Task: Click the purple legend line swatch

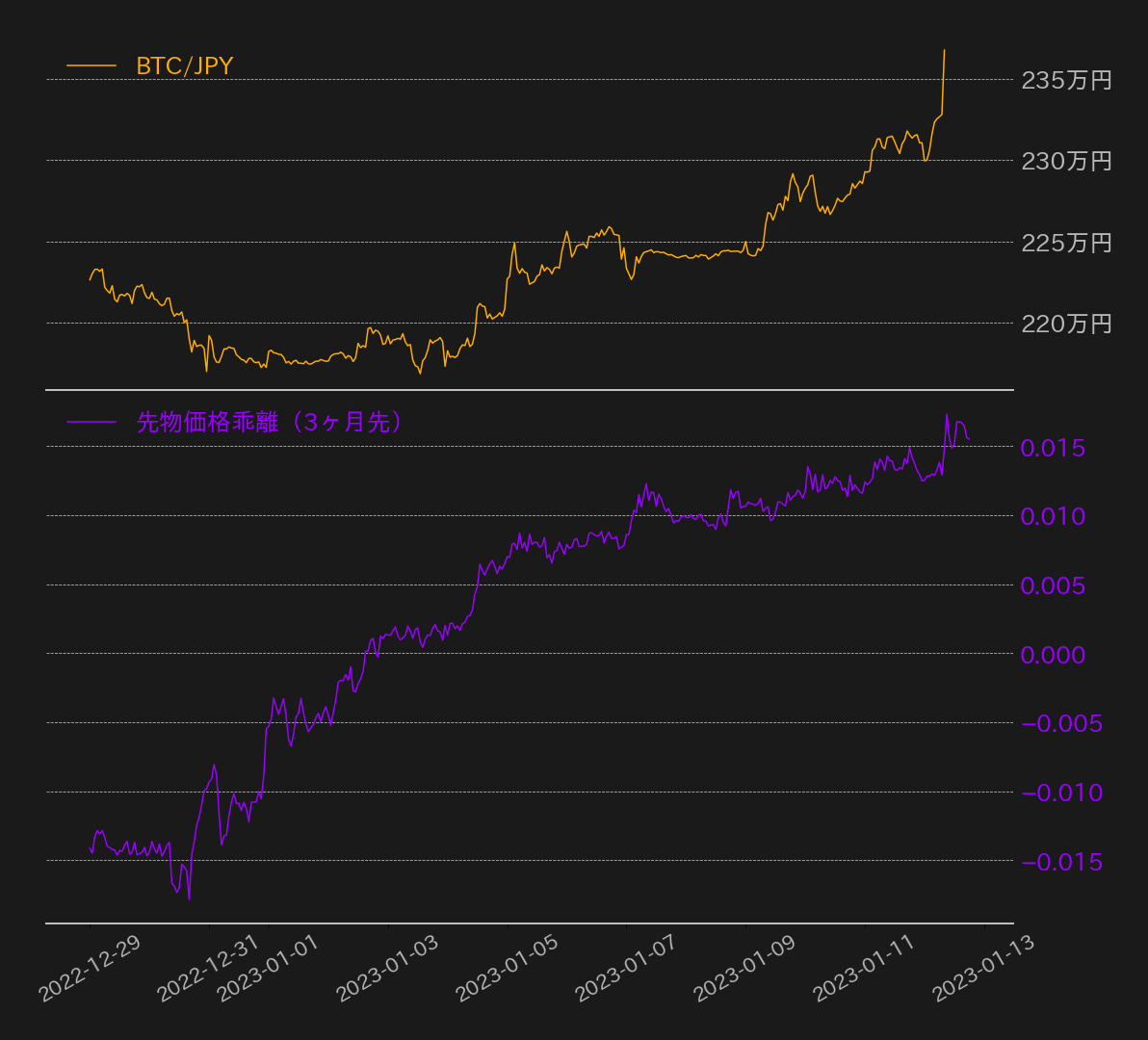Action: coord(91,423)
